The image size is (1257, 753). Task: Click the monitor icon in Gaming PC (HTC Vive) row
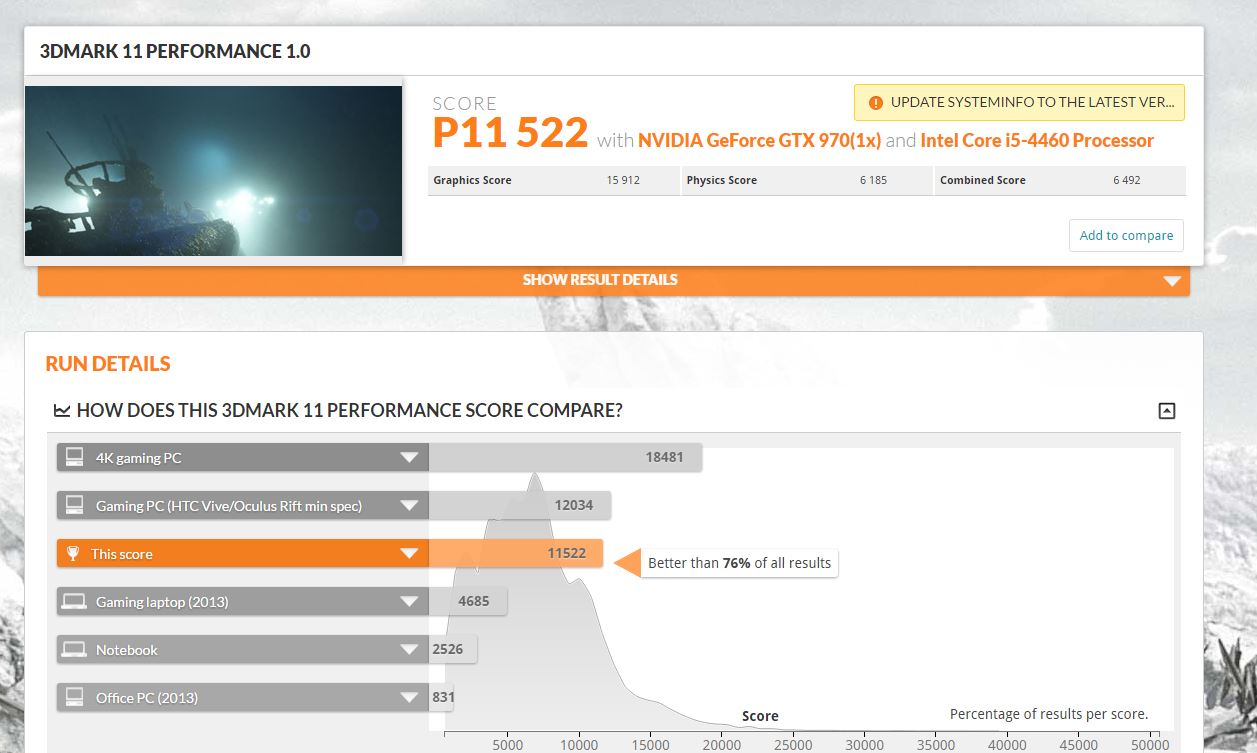click(x=73, y=506)
